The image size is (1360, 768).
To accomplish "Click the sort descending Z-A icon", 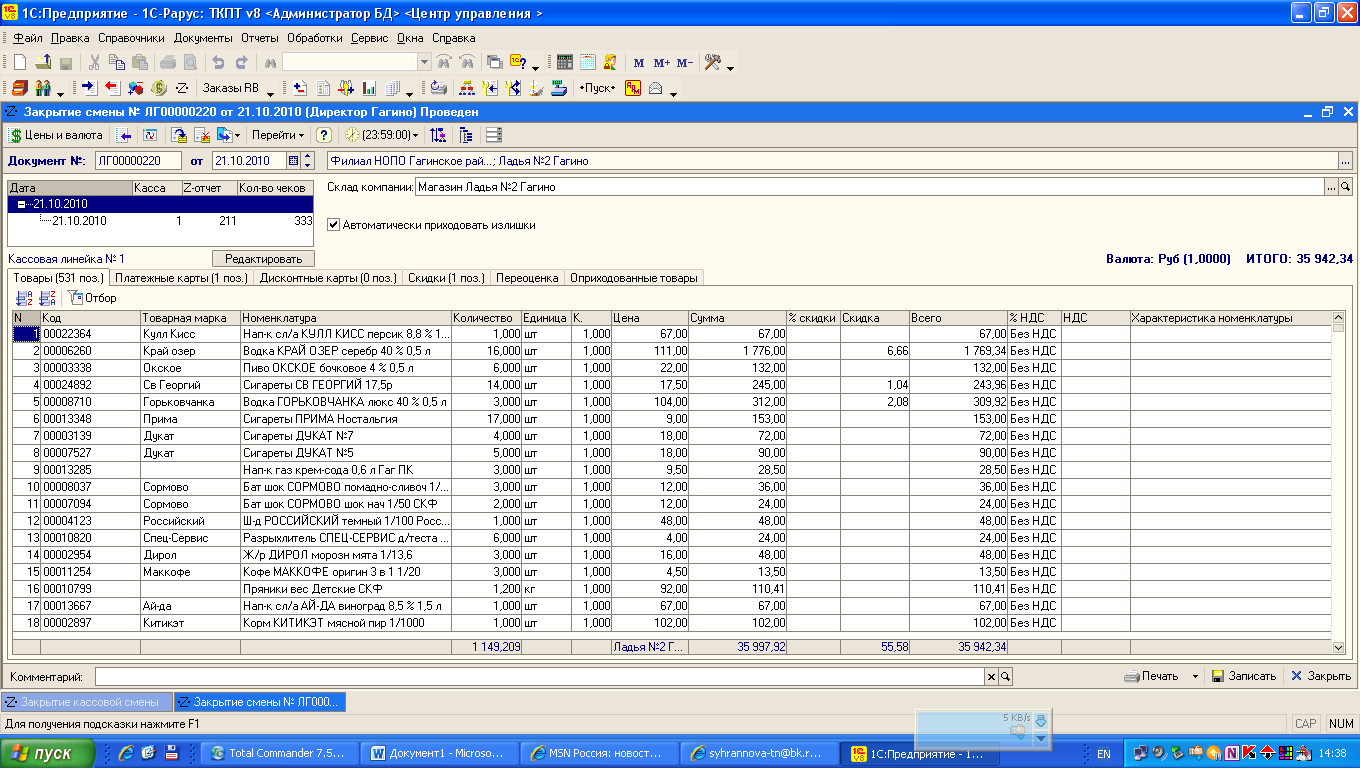I will coord(47,297).
